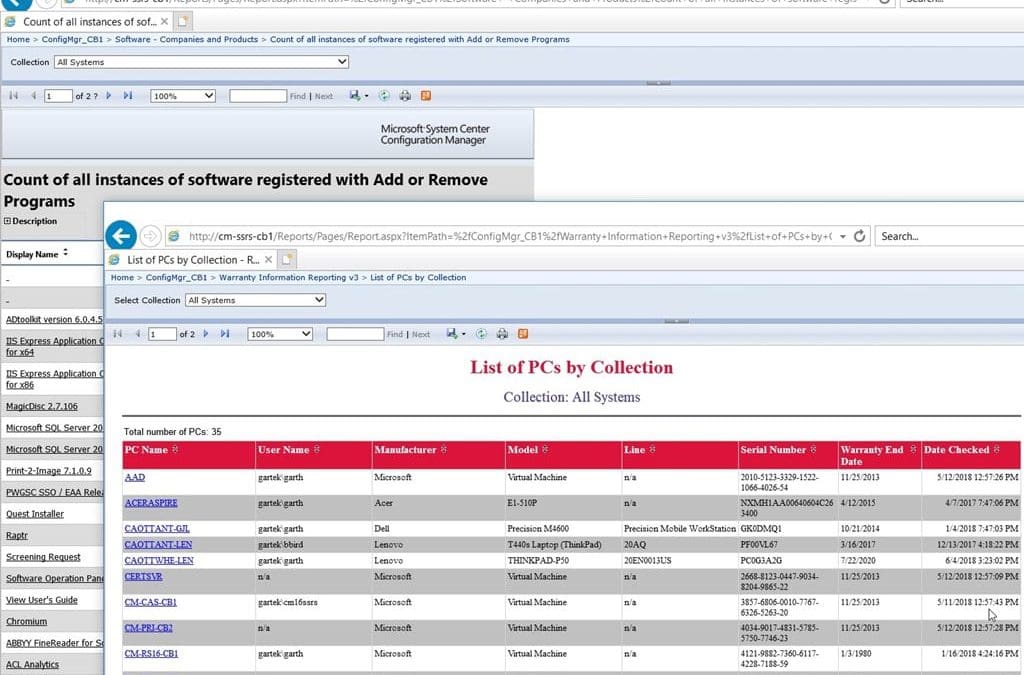The width and height of the screenshot is (1024, 675).
Task: Open Software - Companies and Products breadcrumb
Action: (x=186, y=39)
